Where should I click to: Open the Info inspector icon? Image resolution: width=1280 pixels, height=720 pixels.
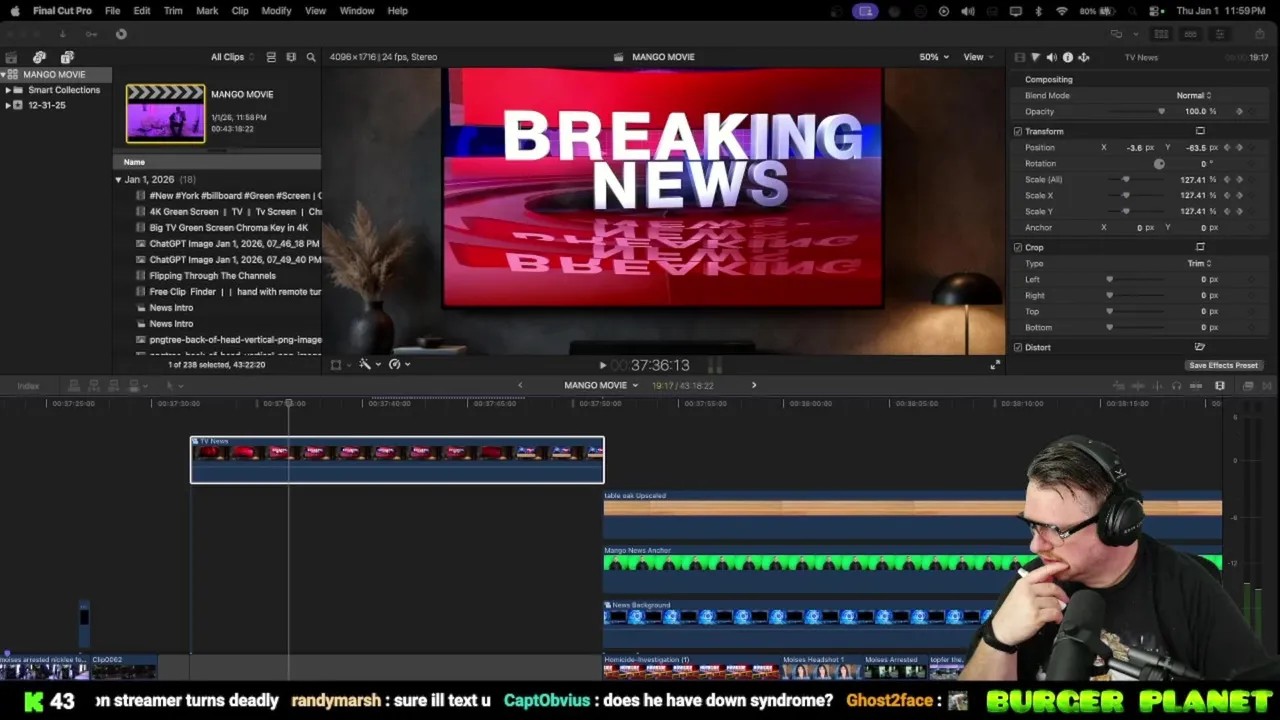1067,57
